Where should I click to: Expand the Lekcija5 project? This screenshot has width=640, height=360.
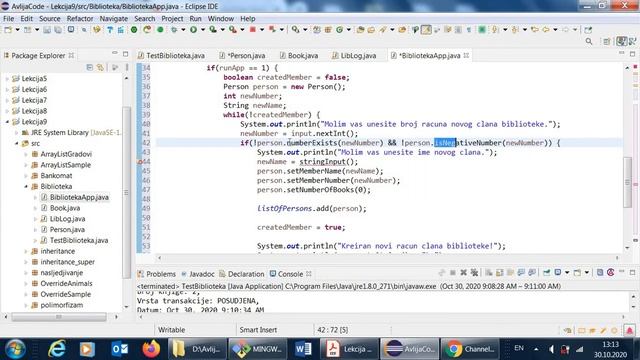tap(7, 78)
